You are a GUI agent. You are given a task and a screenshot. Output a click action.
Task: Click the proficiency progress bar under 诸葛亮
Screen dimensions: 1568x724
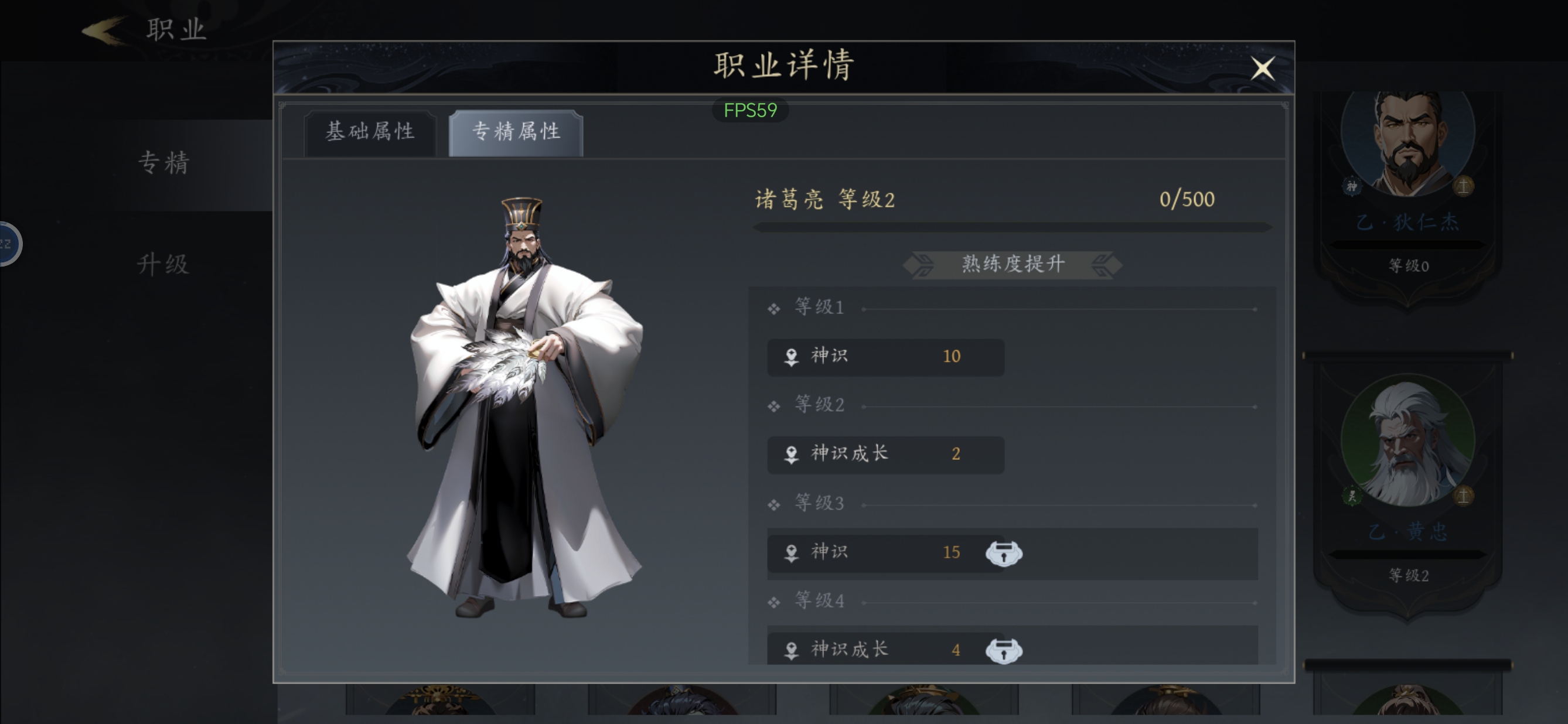pos(1013,227)
